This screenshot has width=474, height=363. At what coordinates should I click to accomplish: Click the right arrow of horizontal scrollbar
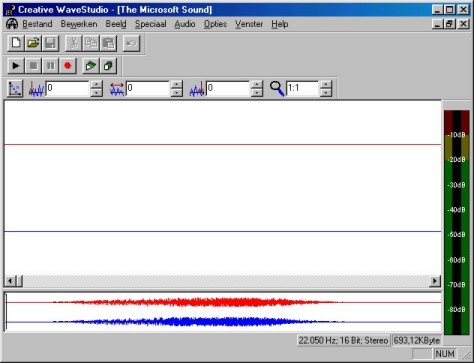[x=435, y=281]
